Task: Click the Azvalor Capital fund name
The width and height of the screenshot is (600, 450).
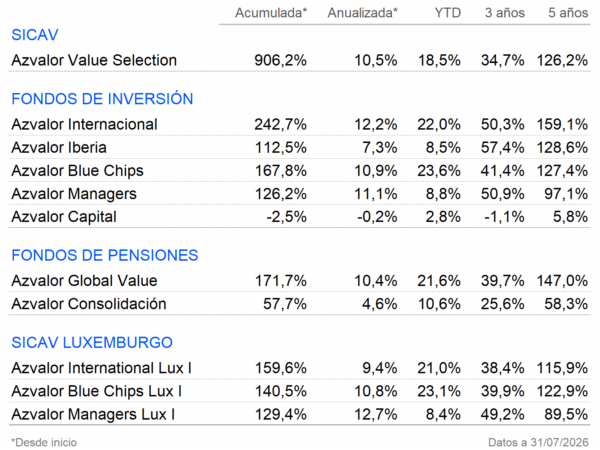Action: pyautogui.click(x=64, y=217)
